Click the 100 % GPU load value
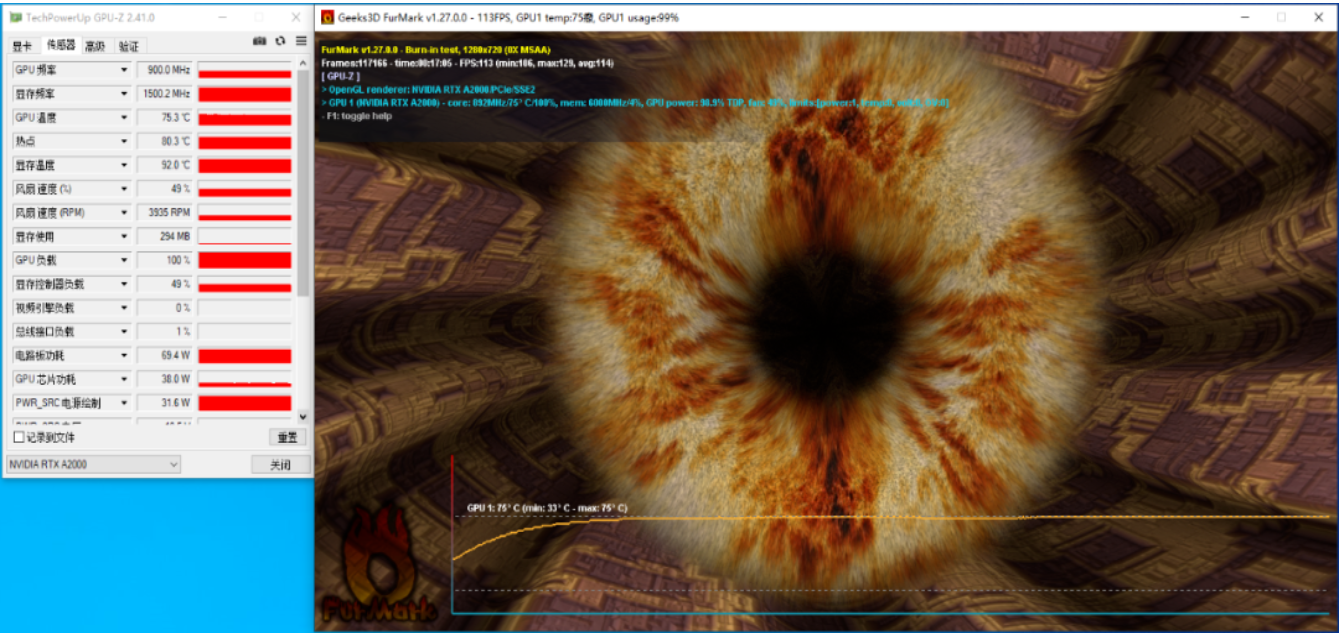Viewport: 1341px width, 637px height. [x=165, y=260]
